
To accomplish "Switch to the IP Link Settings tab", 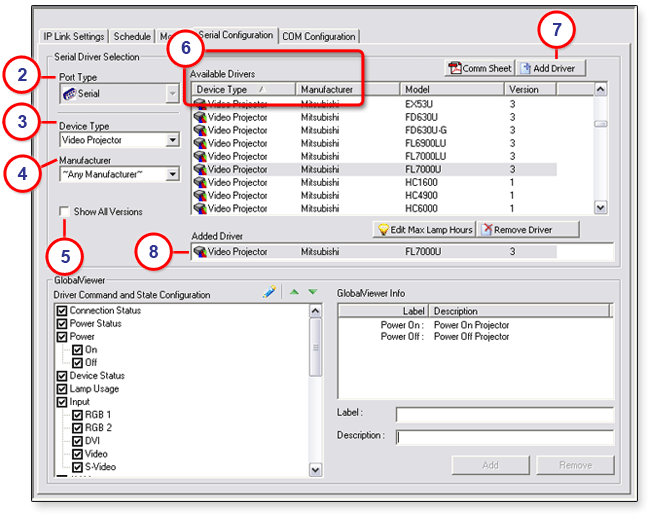I will [x=74, y=37].
